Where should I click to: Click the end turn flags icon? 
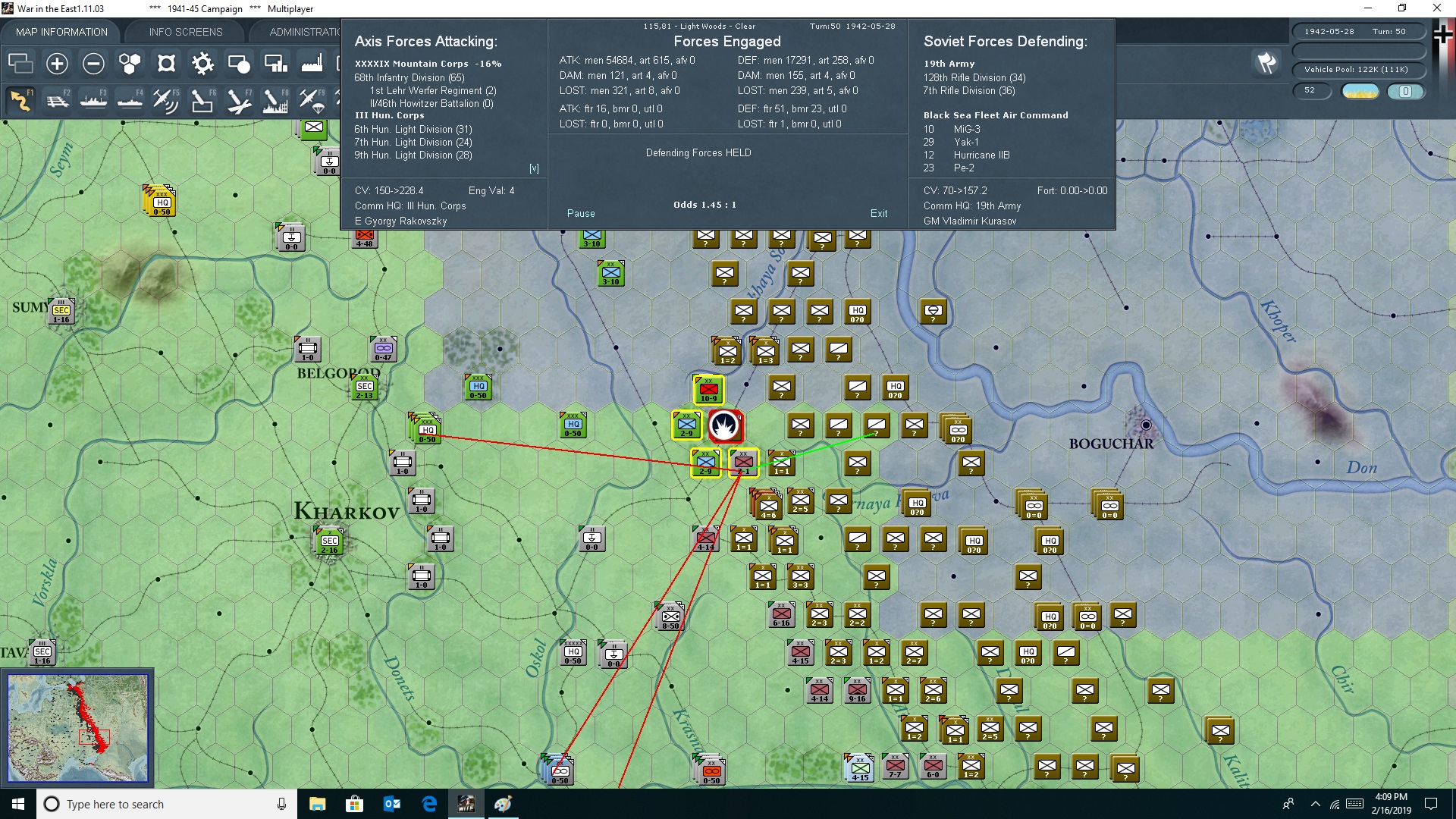click(x=1266, y=63)
